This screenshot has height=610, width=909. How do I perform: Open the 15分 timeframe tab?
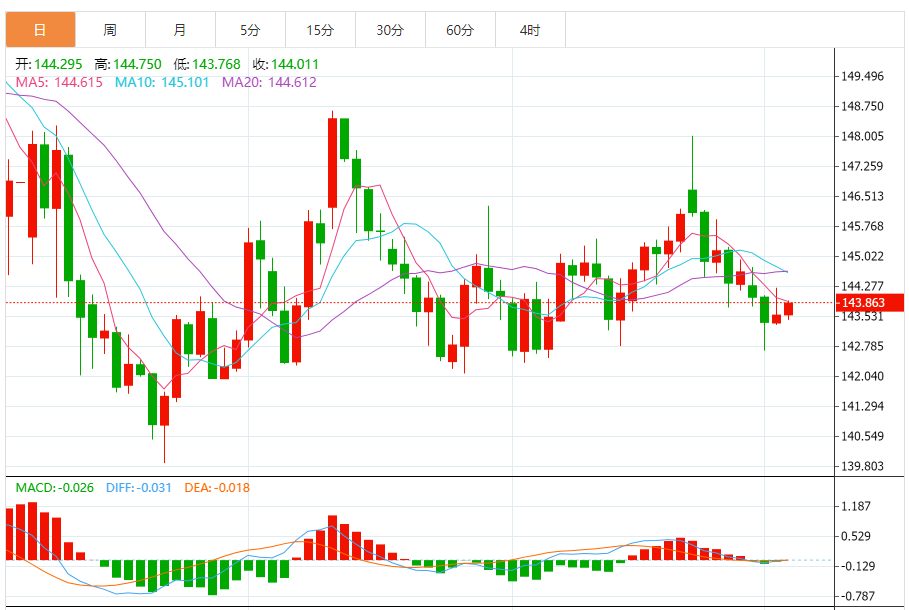(321, 30)
